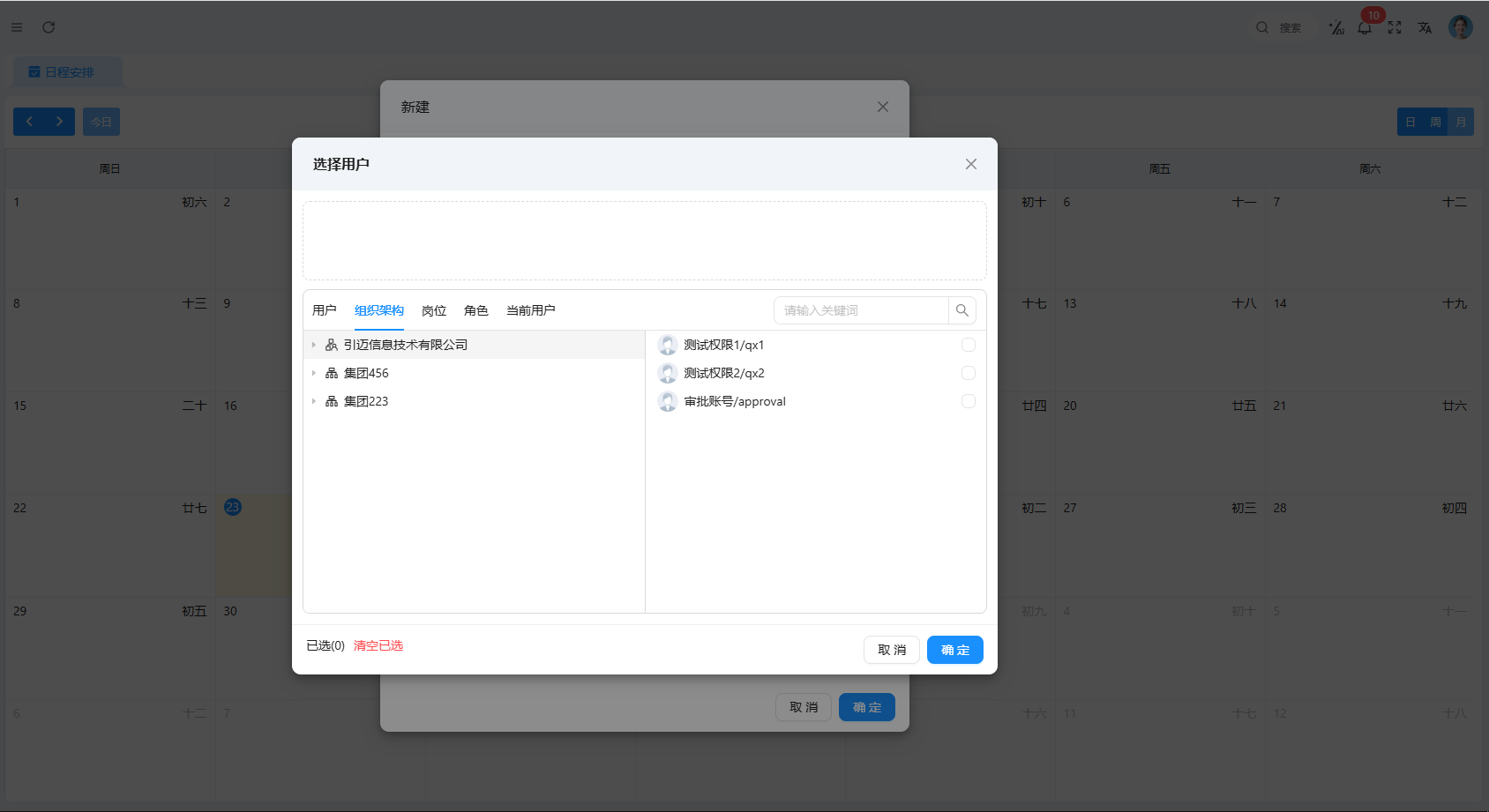This screenshot has width=1489, height=812.
Task: Click the 周日 column header
Action: tap(110, 168)
